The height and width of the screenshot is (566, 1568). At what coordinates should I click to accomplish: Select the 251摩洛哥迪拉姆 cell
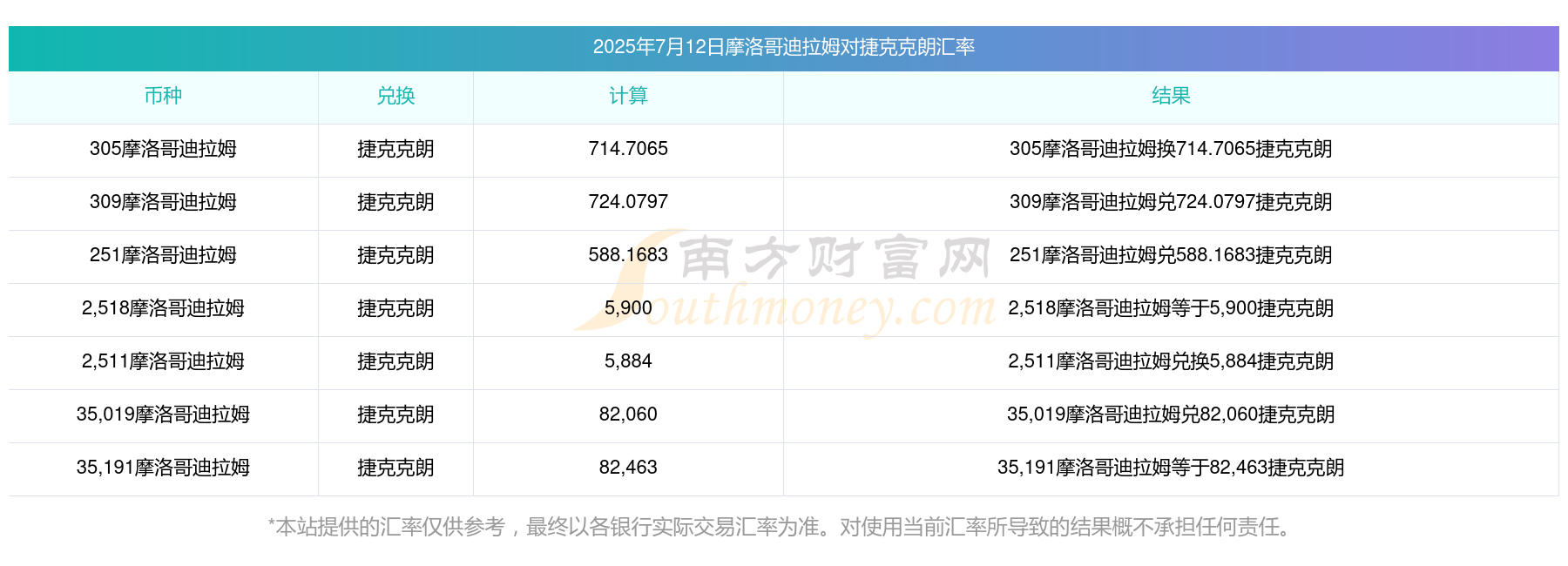(163, 255)
